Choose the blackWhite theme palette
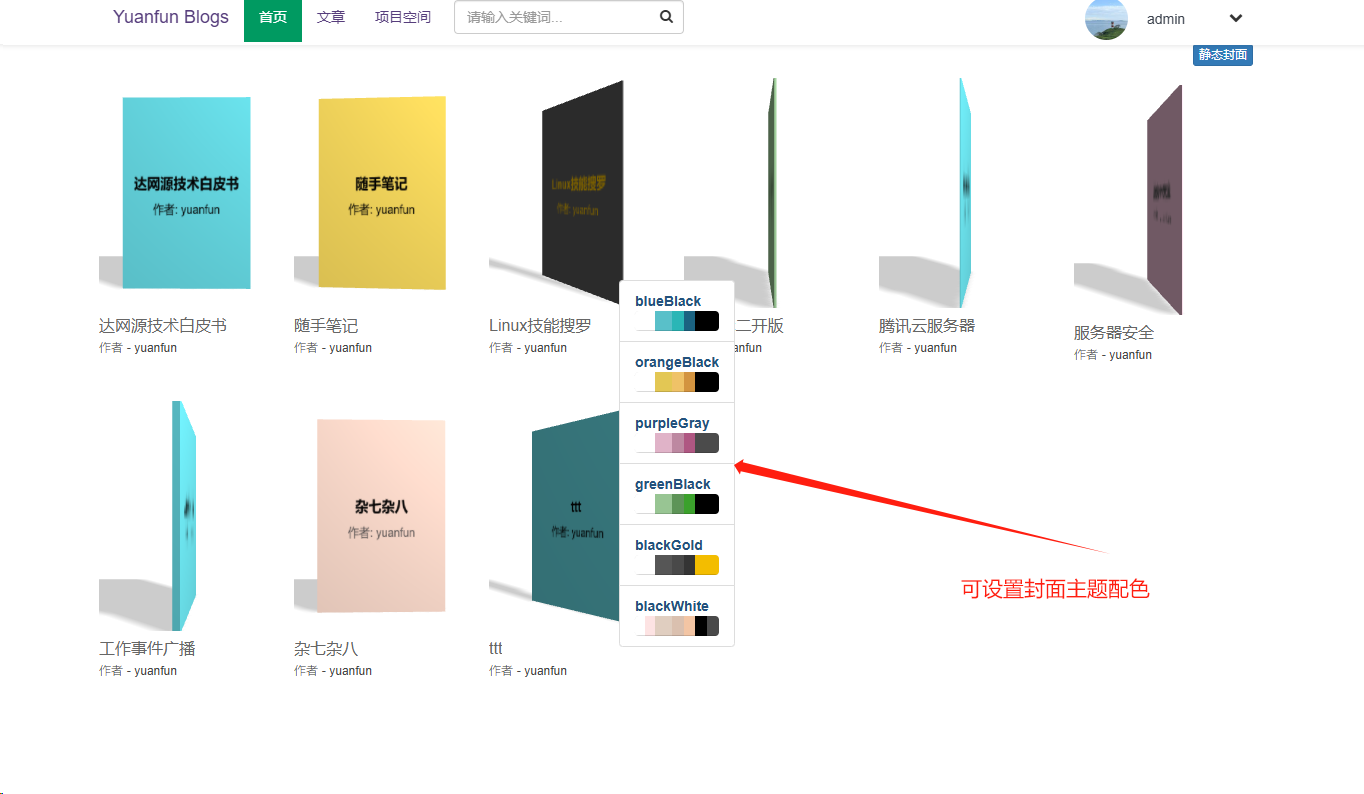This screenshot has width=1364, height=794. (x=677, y=616)
